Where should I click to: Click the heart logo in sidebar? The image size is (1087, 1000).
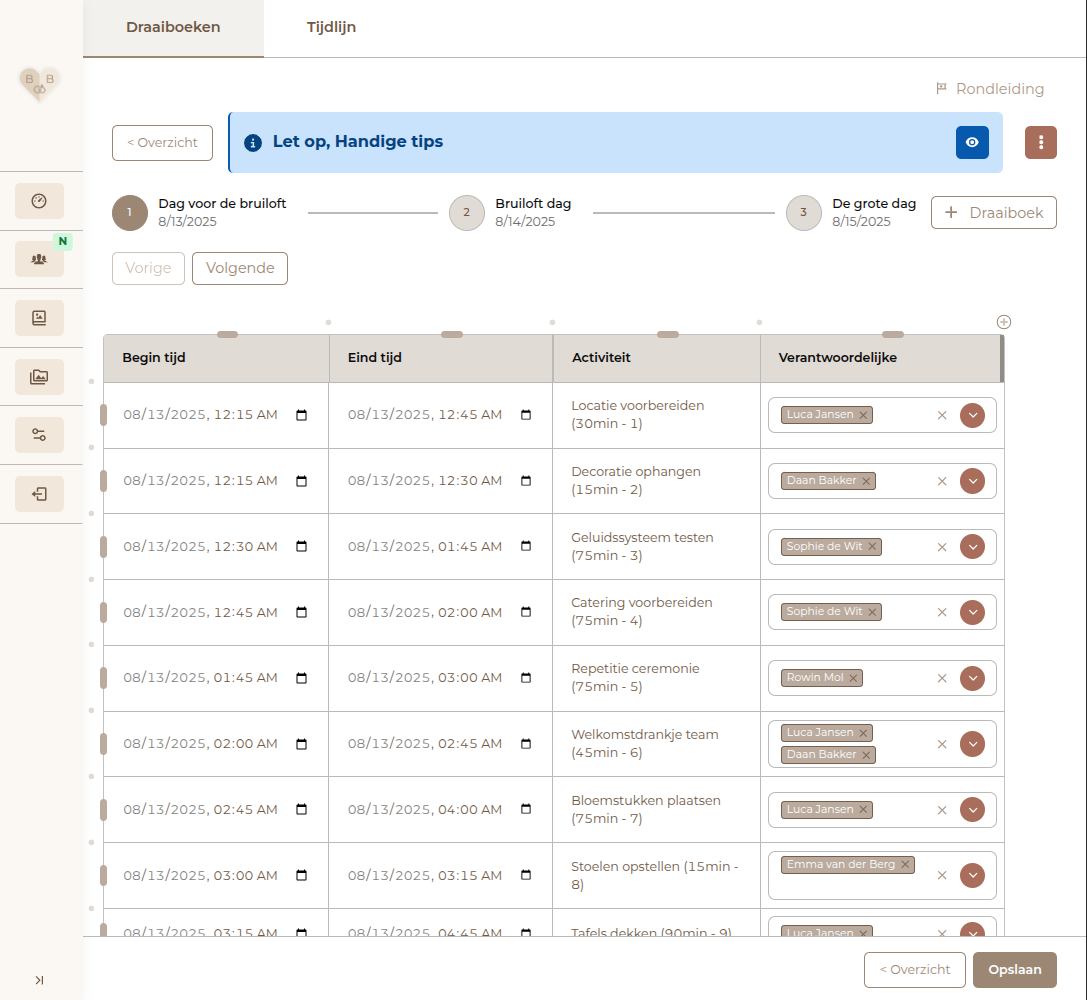coord(40,84)
